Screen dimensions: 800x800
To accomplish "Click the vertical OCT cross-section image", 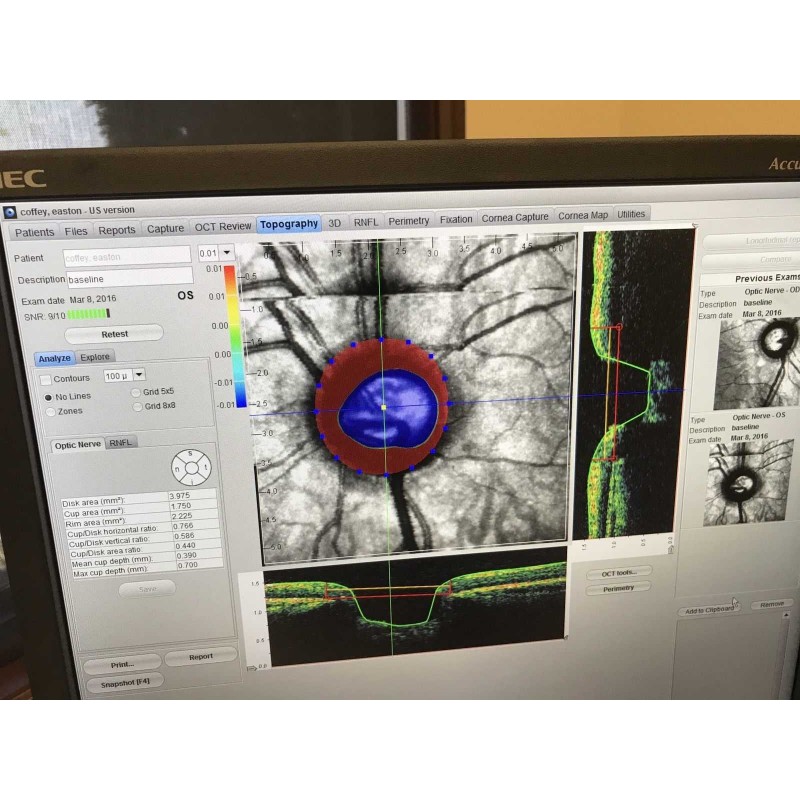I will click(x=634, y=385).
